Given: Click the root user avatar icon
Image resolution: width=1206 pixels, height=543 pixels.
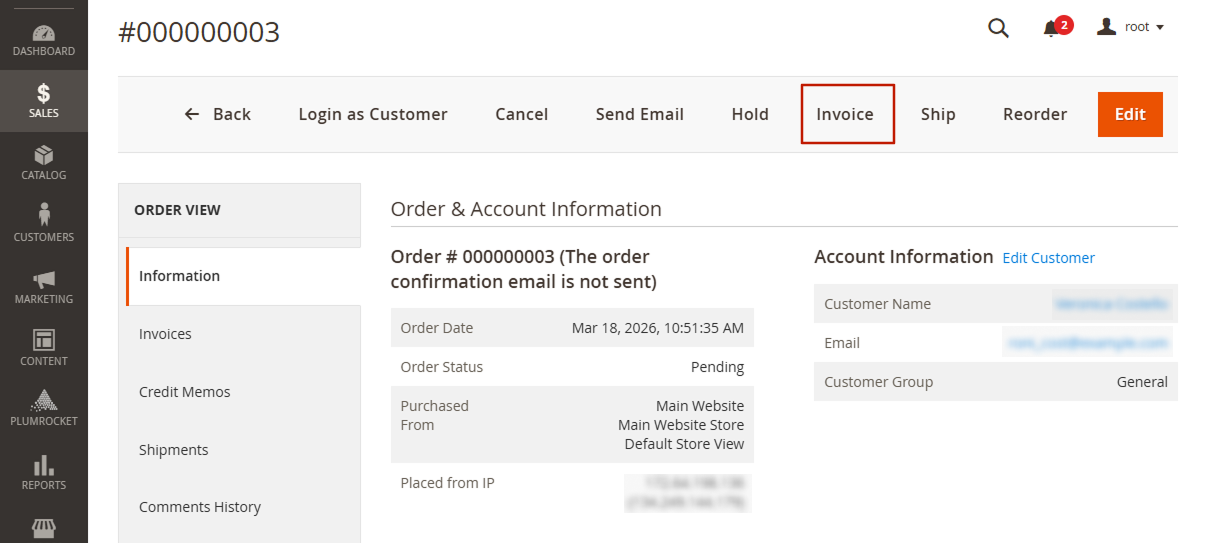Looking at the screenshot, I should 1106,27.
